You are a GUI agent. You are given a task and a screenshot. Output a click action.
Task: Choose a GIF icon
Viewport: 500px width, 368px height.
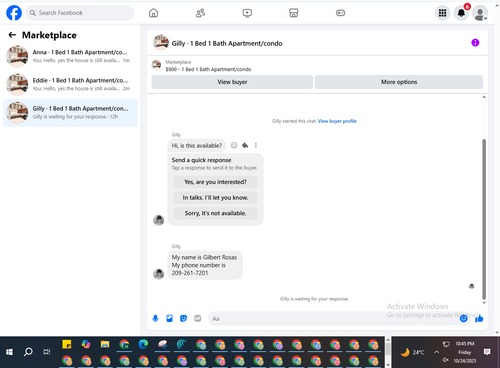click(198, 319)
